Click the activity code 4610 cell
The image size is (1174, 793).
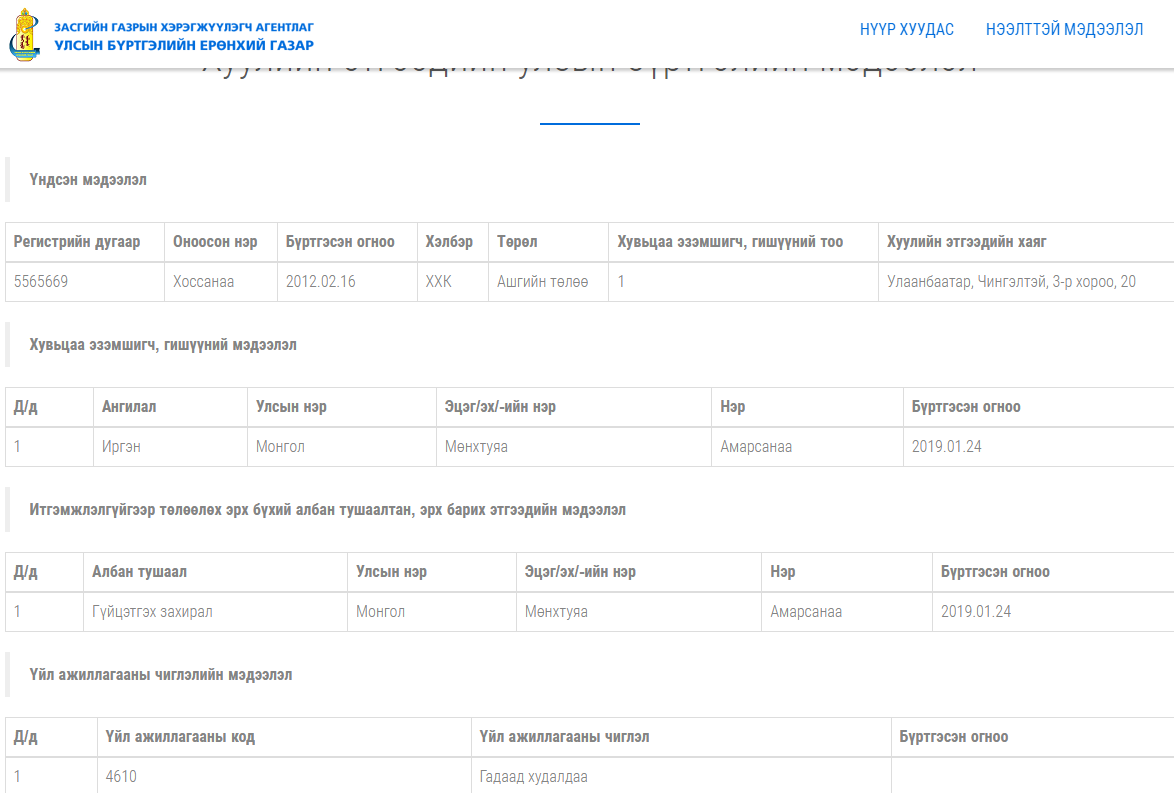(121, 777)
